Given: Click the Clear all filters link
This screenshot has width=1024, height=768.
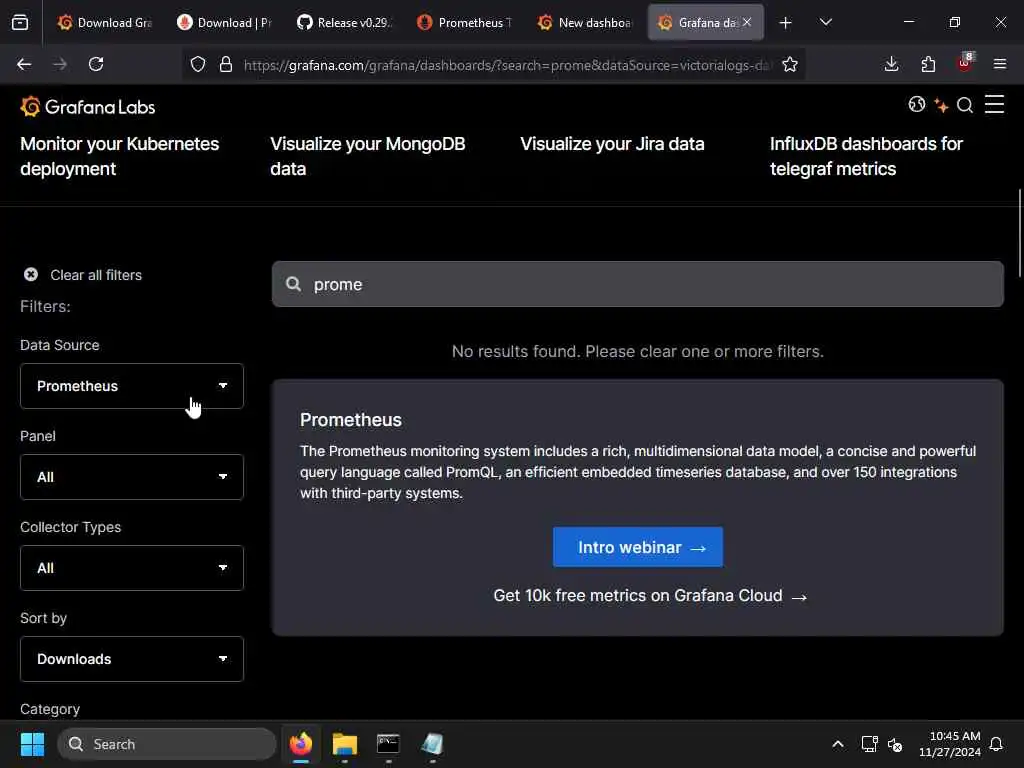Looking at the screenshot, I should (x=96, y=275).
